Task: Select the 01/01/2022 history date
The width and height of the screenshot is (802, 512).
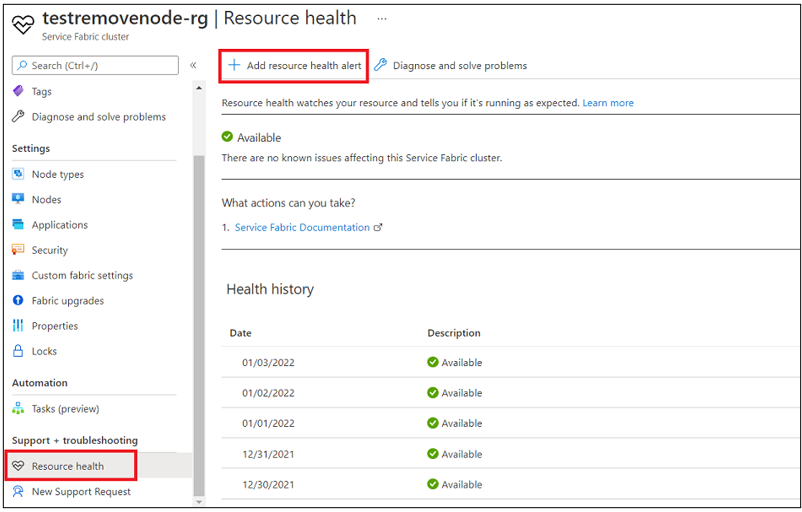Action: [268, 424]
